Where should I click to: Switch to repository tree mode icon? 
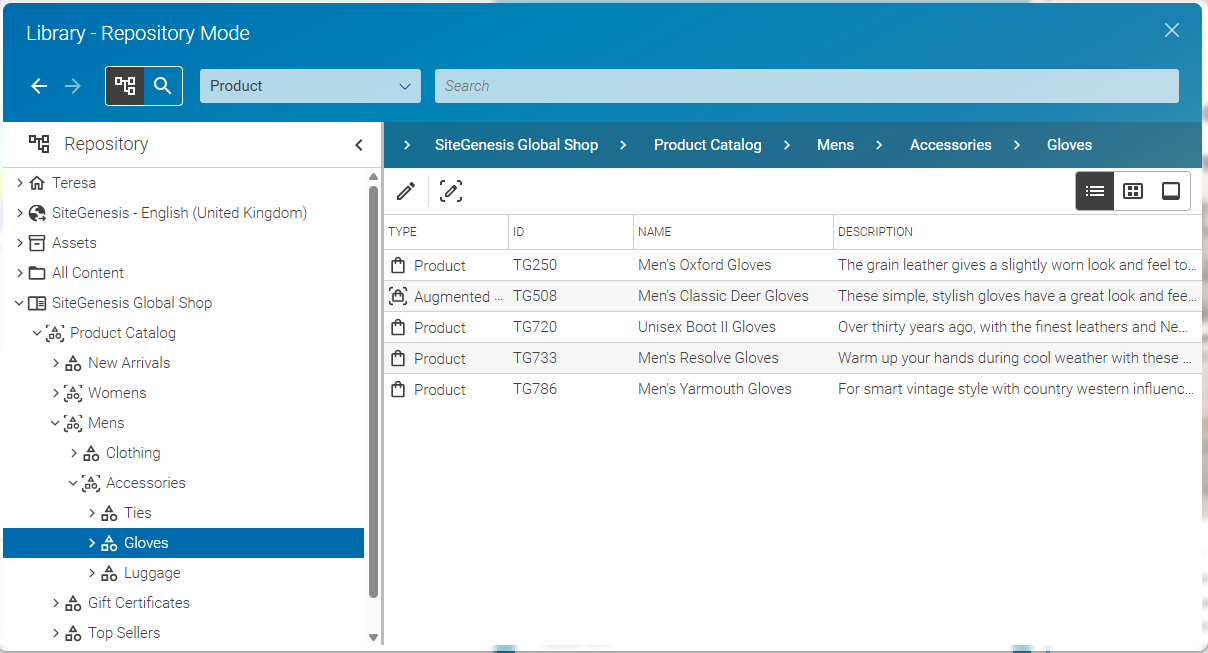click(125, 86)
